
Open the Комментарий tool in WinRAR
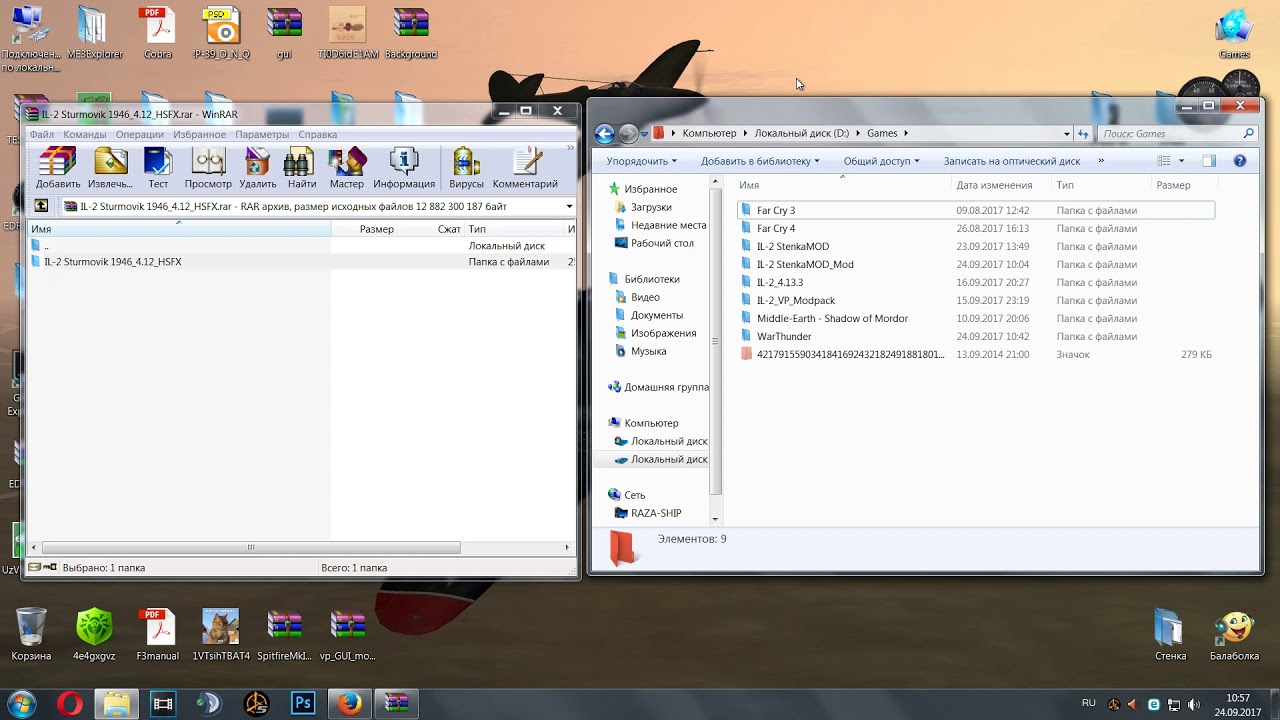pyautogui.click(x=525, y=167)
